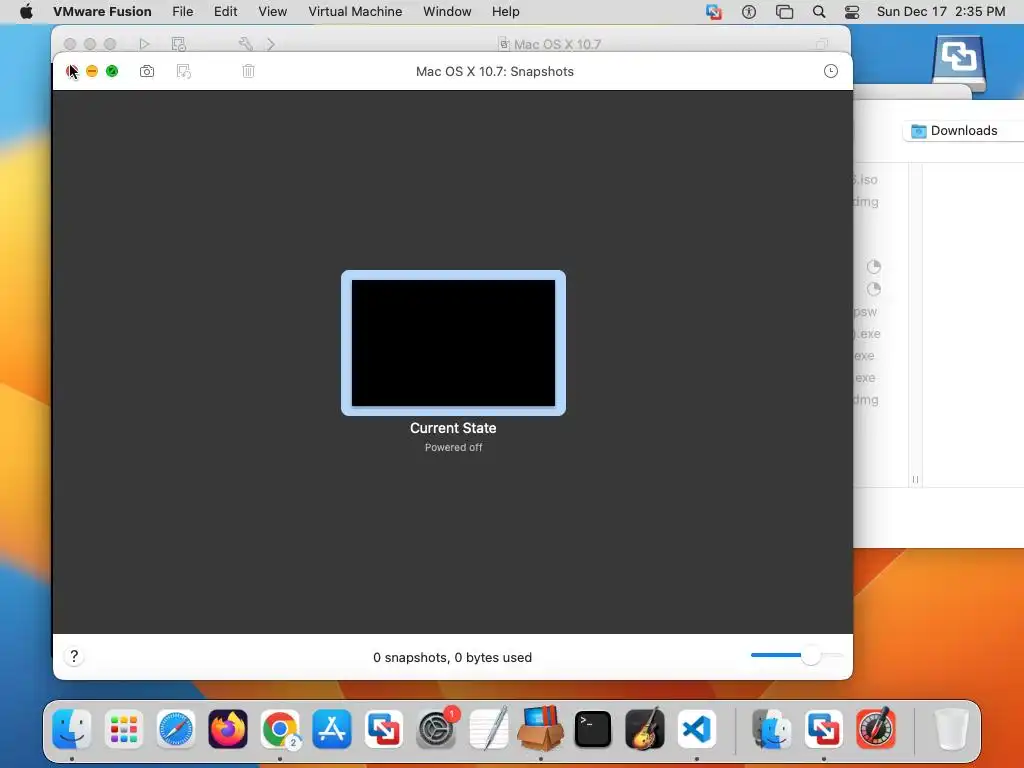
Task: Open the box app icon in Dock
Action: 541,729
